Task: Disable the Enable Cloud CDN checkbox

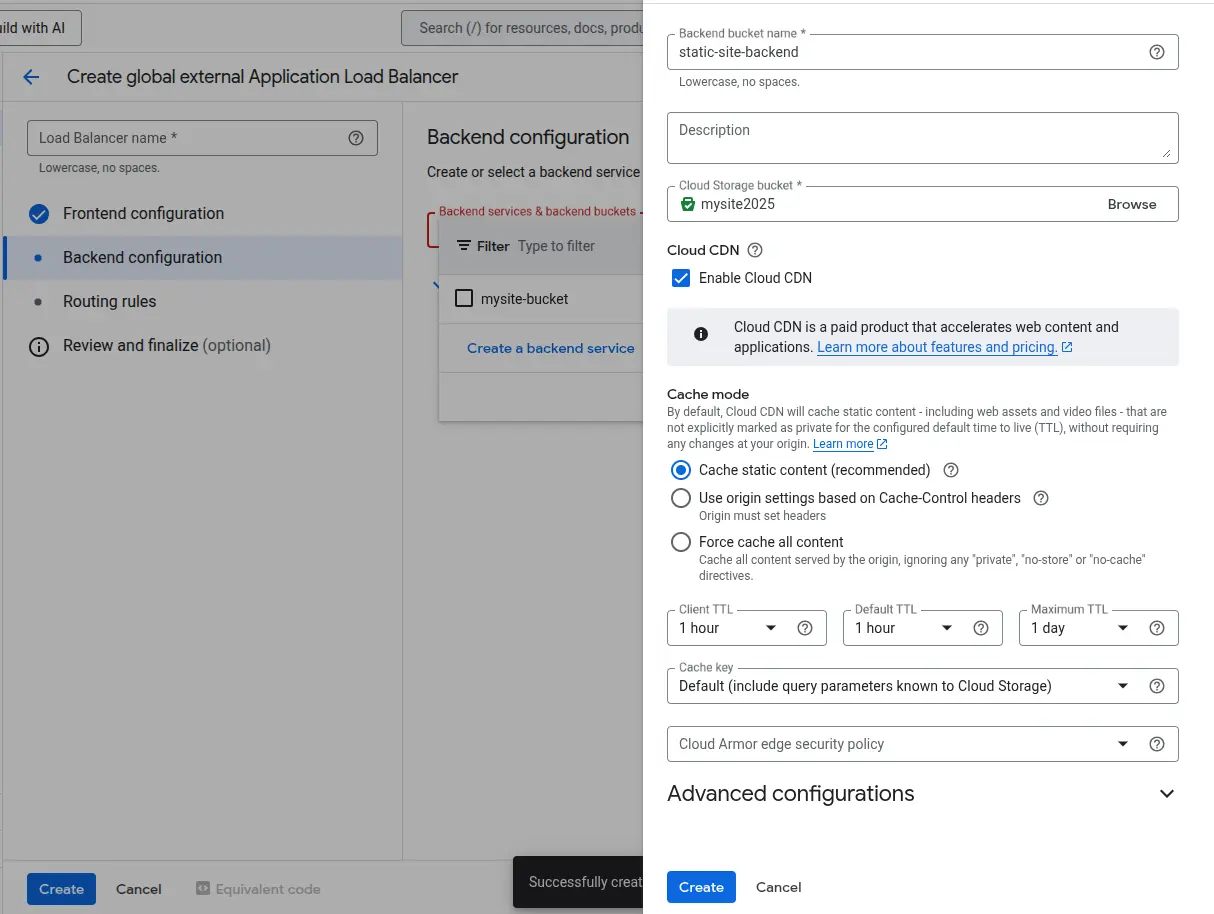Action: point(681,278)
